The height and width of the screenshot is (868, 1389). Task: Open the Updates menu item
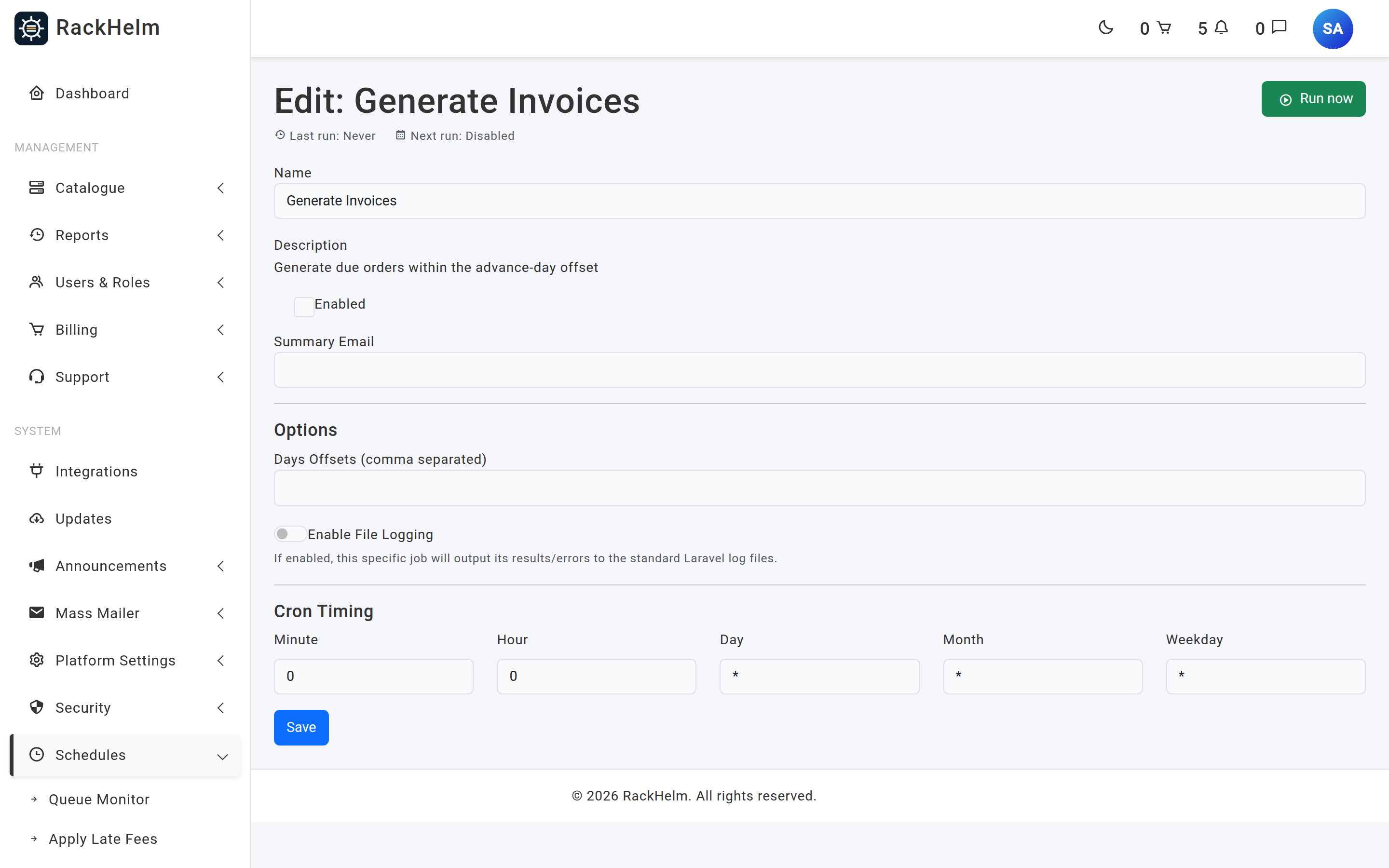125,518
